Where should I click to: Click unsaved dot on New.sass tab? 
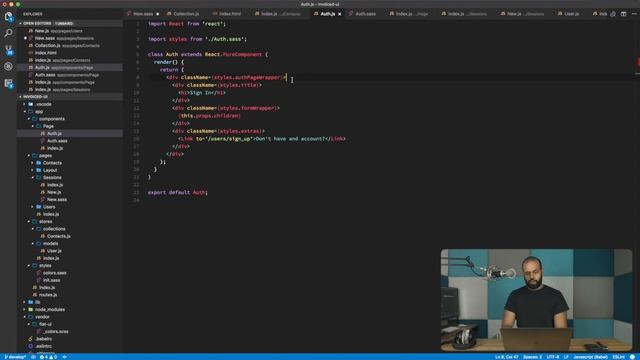(x=158, y=14)
